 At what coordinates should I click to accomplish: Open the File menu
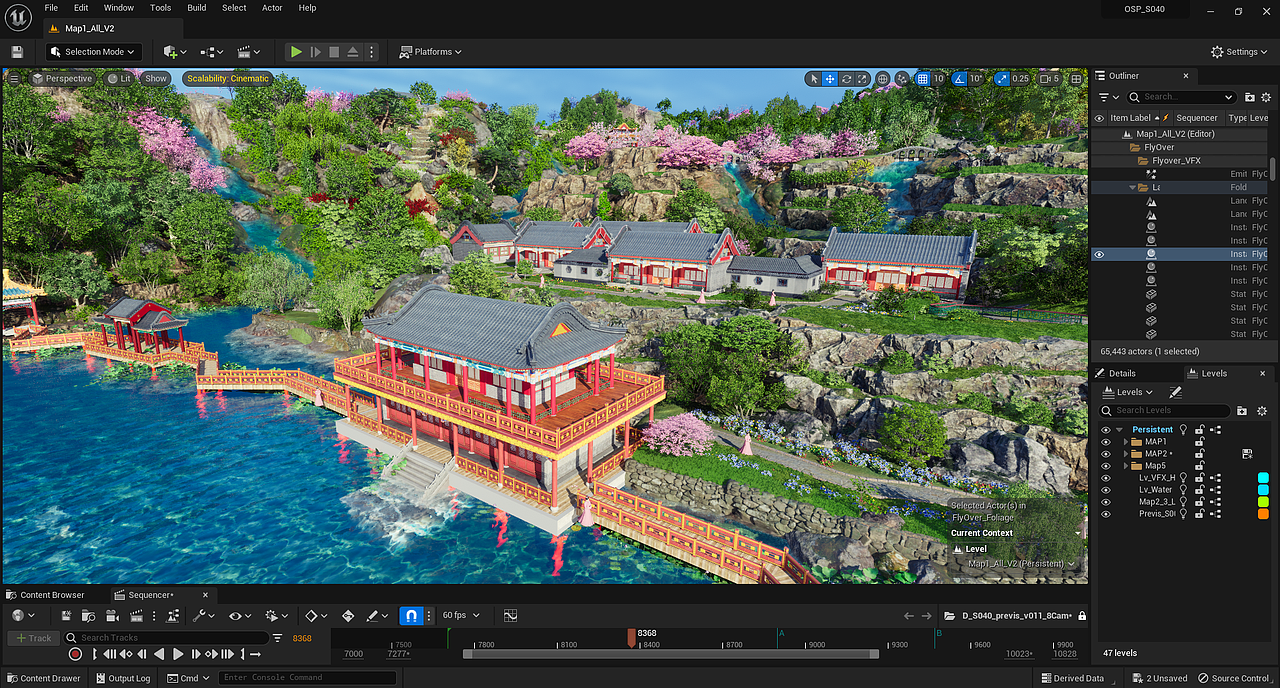(x=51, y=7)
